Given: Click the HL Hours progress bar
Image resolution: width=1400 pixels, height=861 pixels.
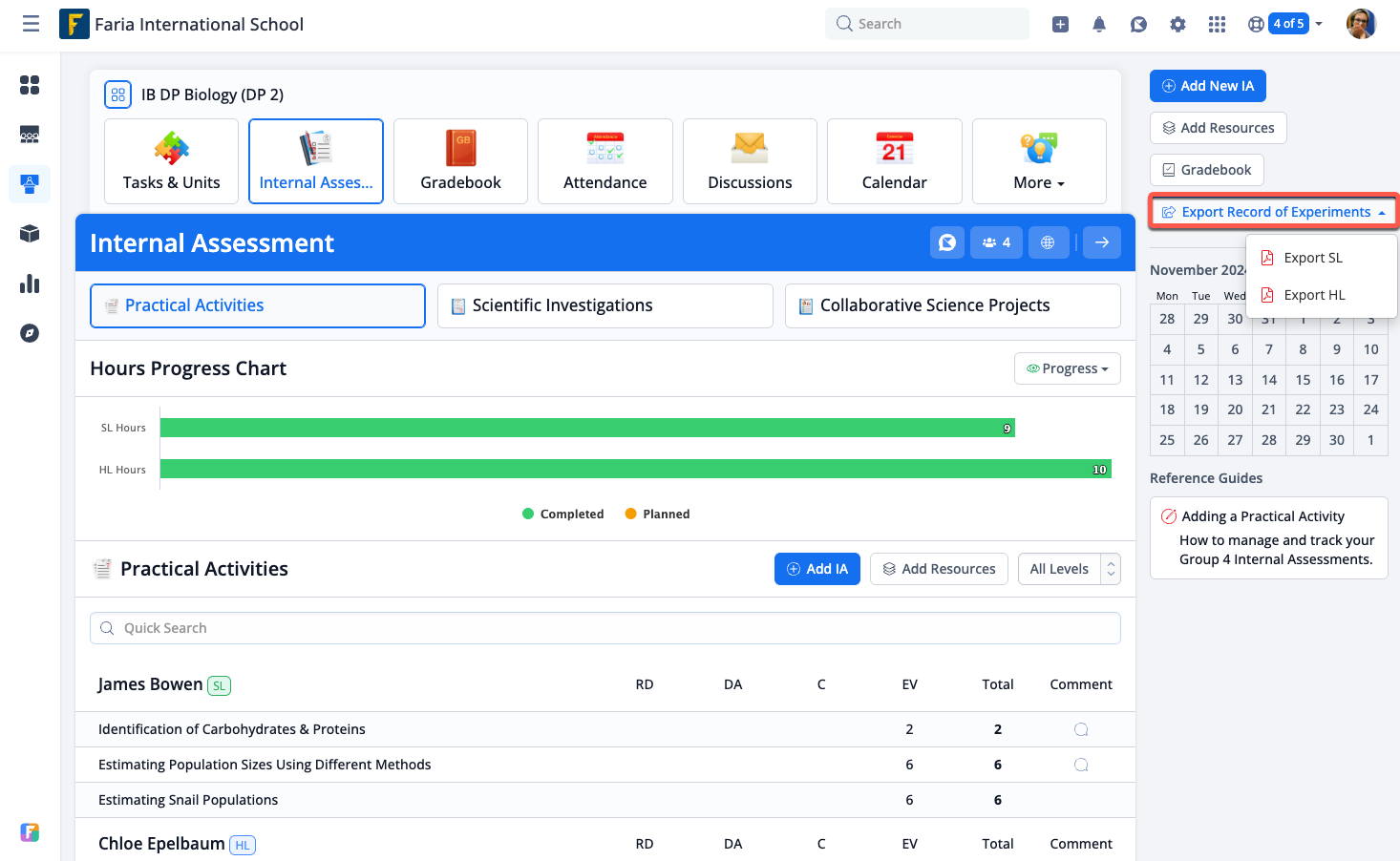Looking at the screenshot, I should click(636, 469).
